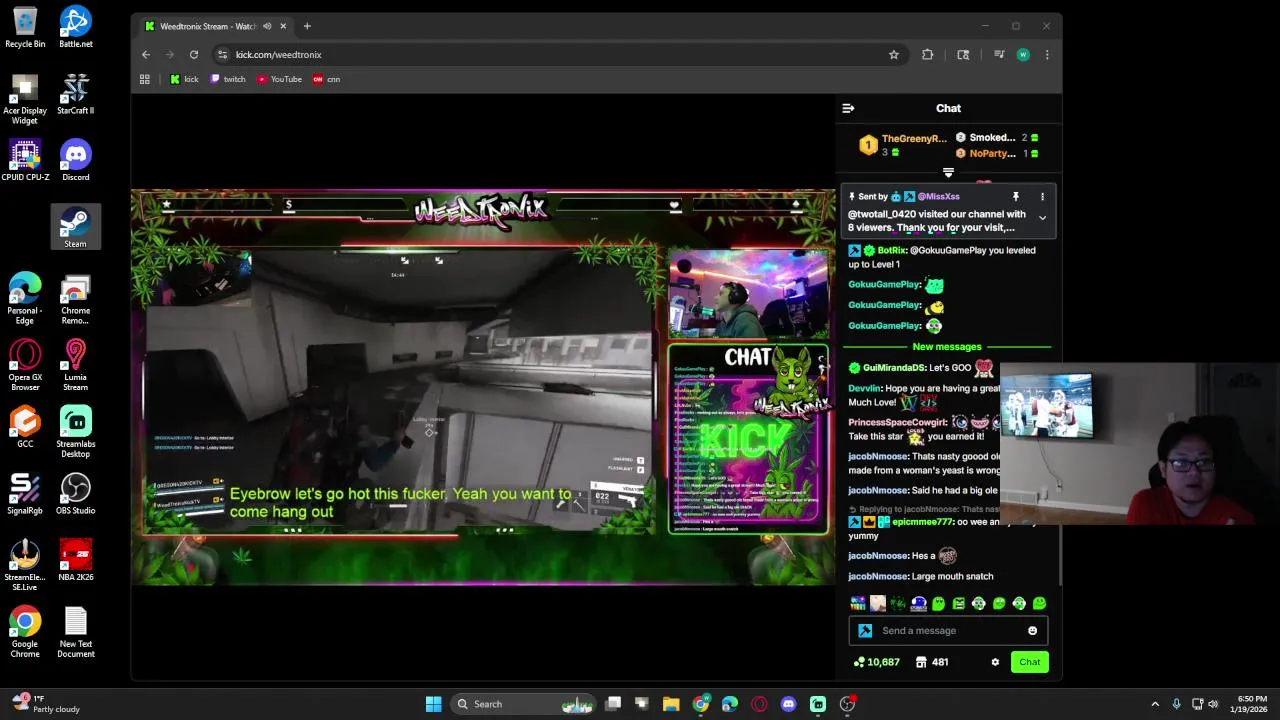Viewport: 1280px width, 720px height.
Task: Open the emoji picker in chat box
Action: (x=1032, y=631)
